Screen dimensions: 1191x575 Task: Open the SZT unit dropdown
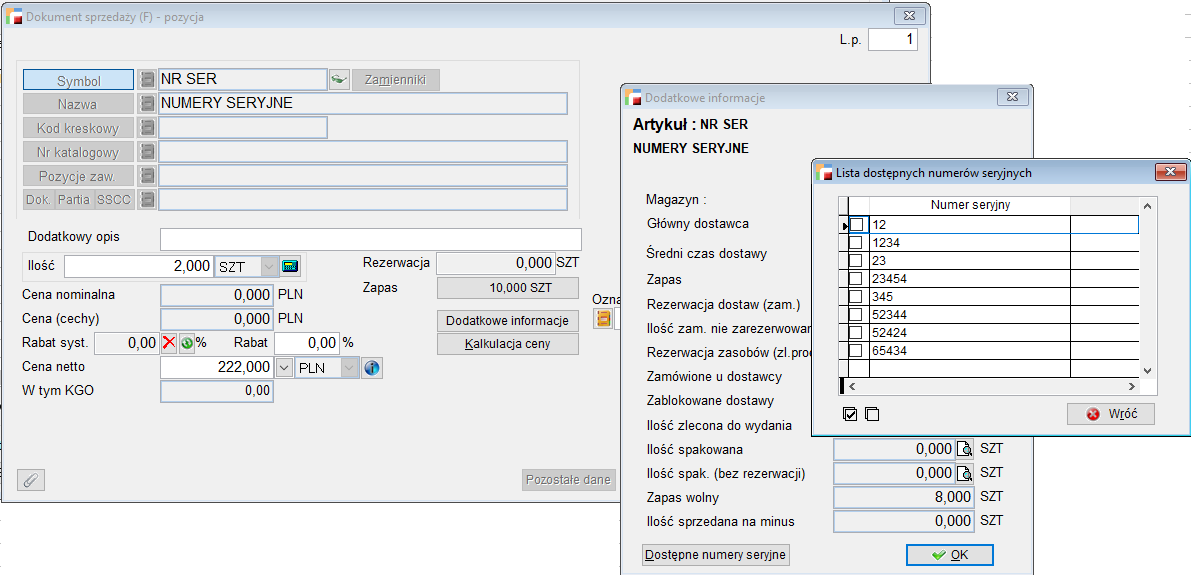pos(269,266)
